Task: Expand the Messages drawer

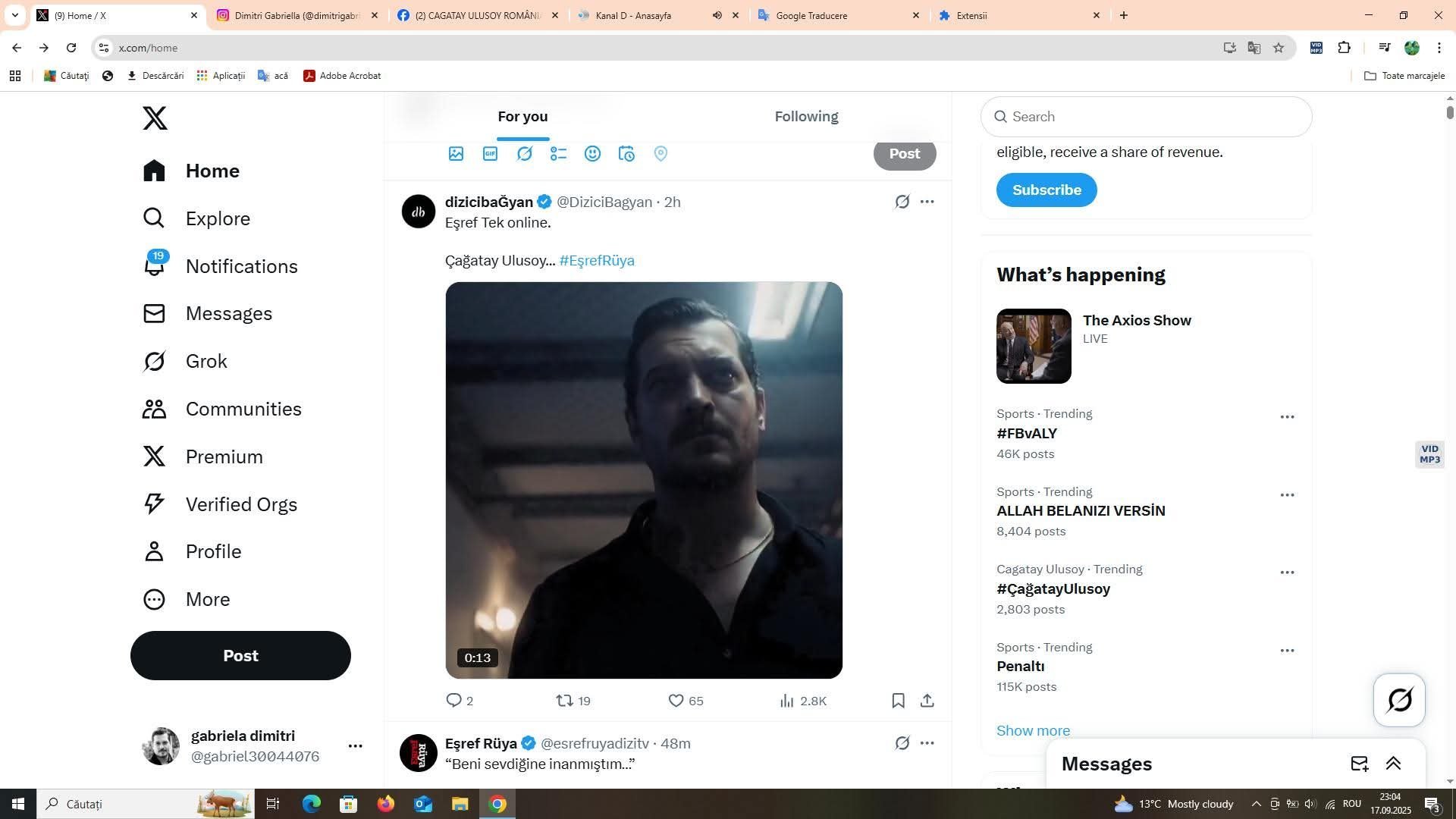Action: click(1393, 764)
